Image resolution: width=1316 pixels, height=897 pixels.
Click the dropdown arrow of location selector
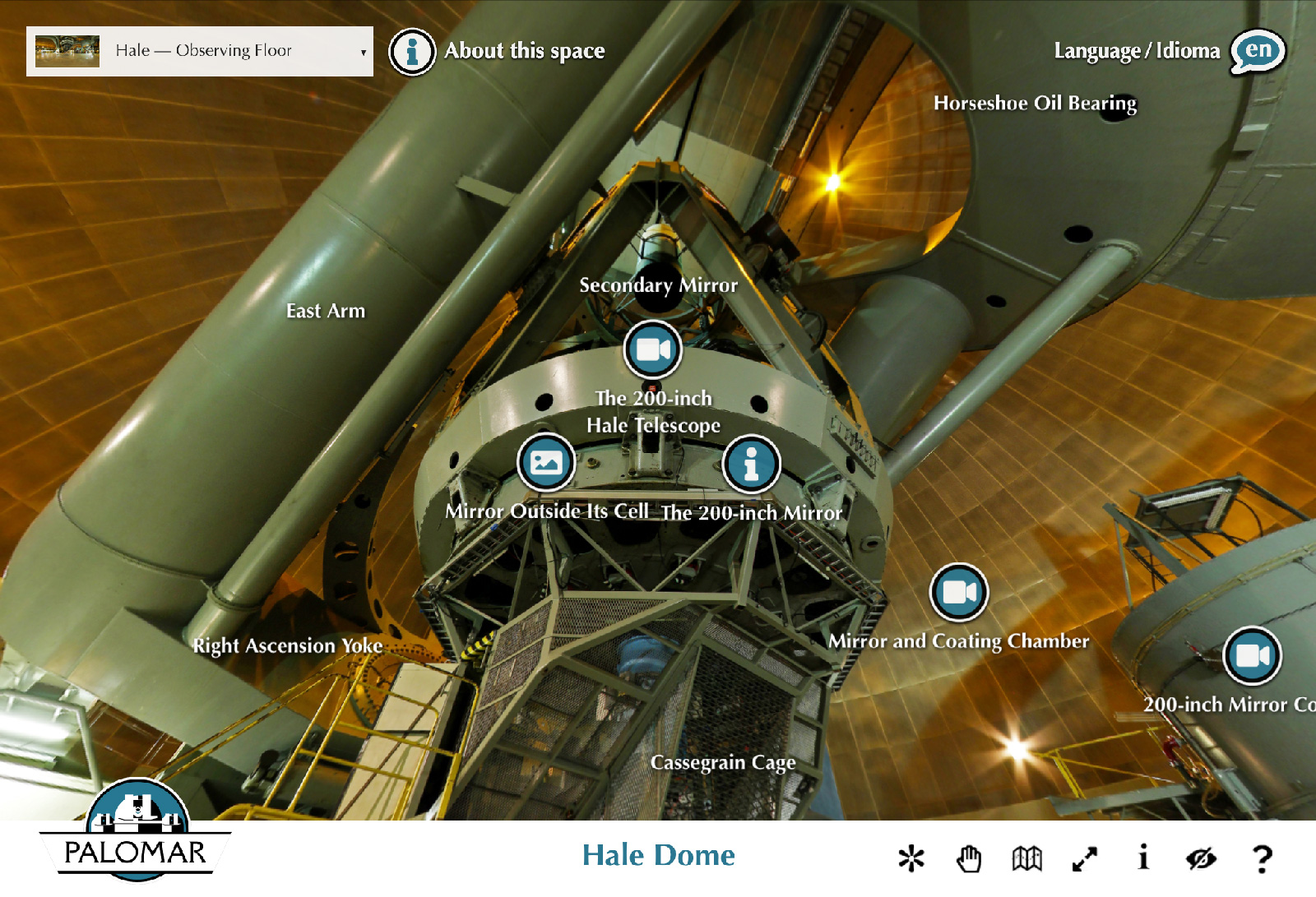pos(363,53)
